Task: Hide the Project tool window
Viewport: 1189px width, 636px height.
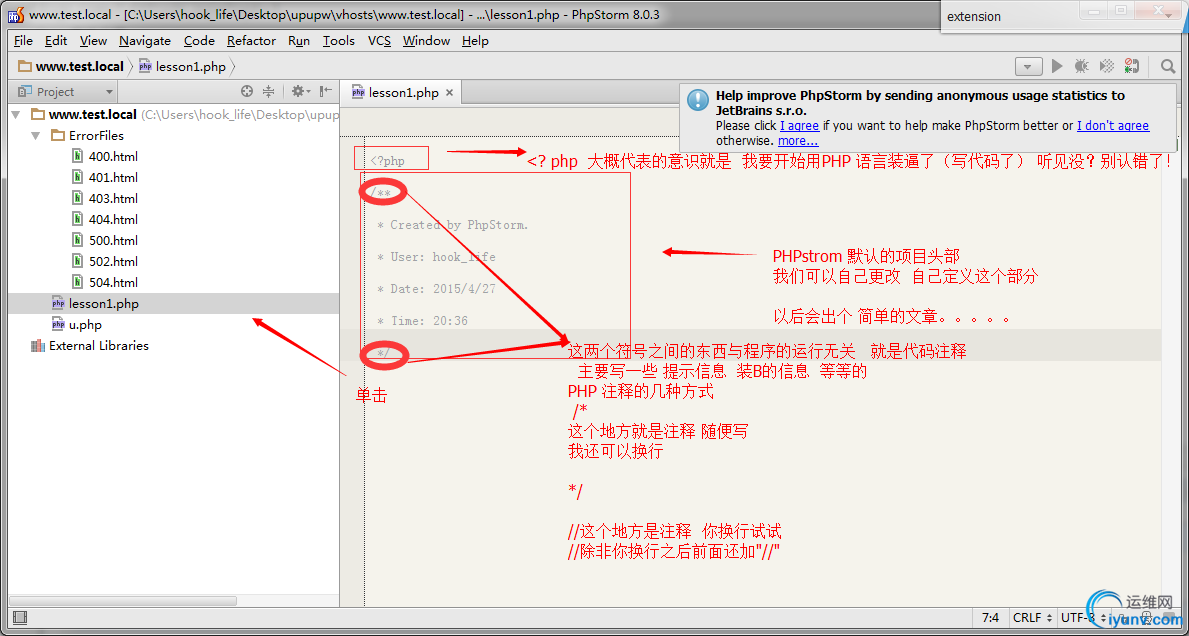Action: [x=325, y=91]
